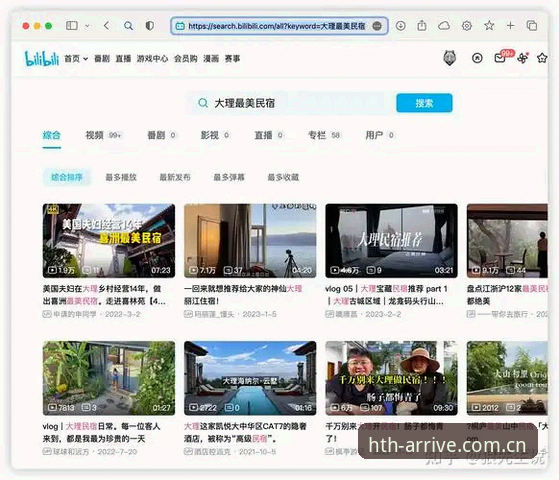This screenshot has width=559, height=480.
Task: Click the search field containing 大理最美民宿
Action: click(289, 103)
